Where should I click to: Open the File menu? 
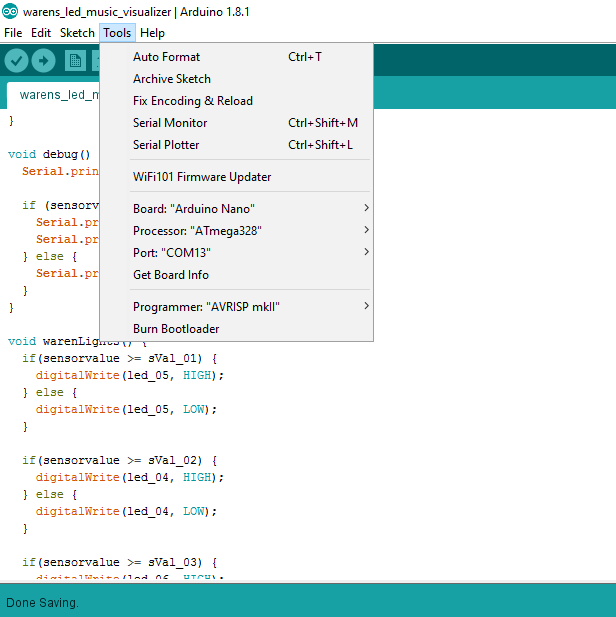click(x=13, y=33)
